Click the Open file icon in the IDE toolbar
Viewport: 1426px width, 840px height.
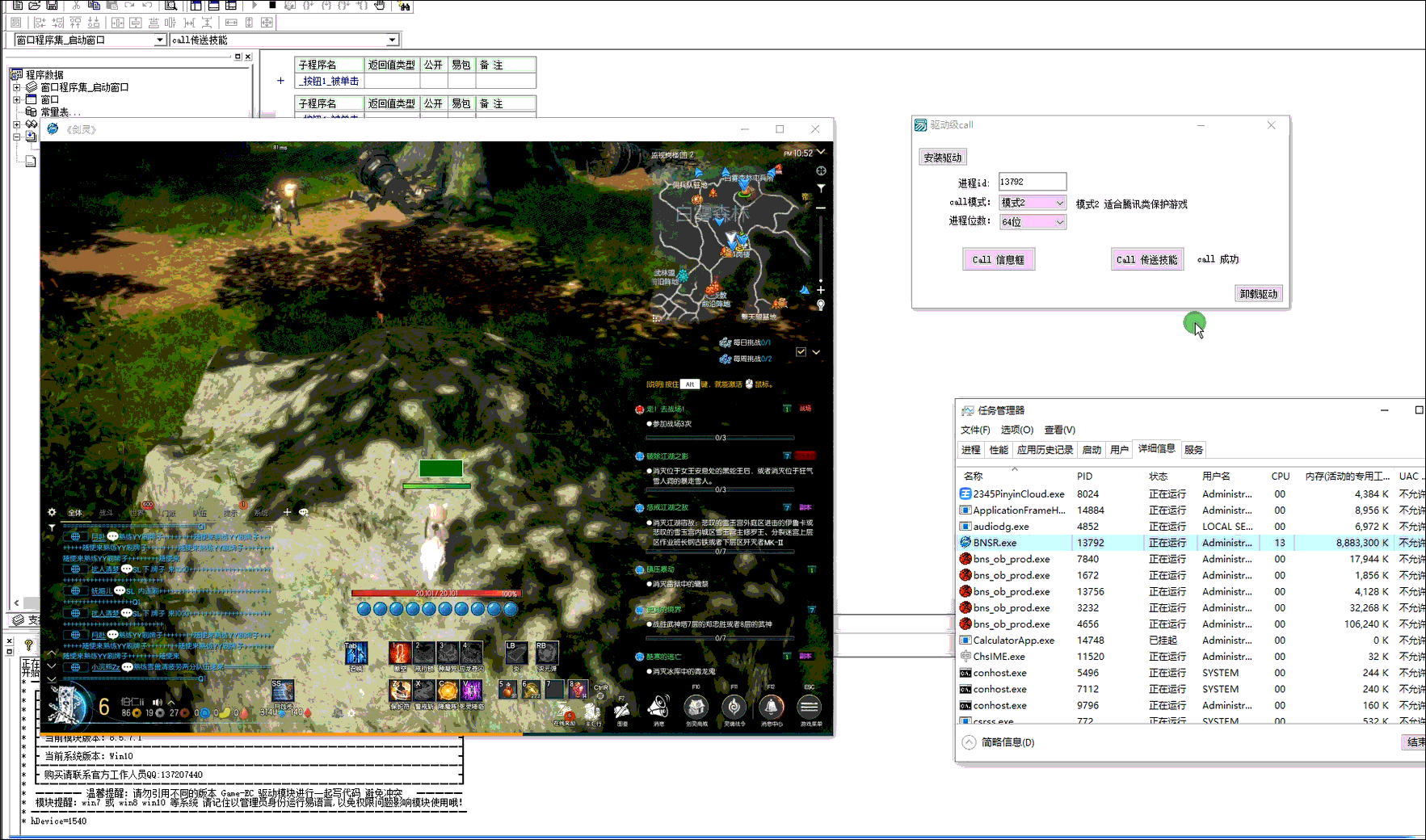coord(35,5)
